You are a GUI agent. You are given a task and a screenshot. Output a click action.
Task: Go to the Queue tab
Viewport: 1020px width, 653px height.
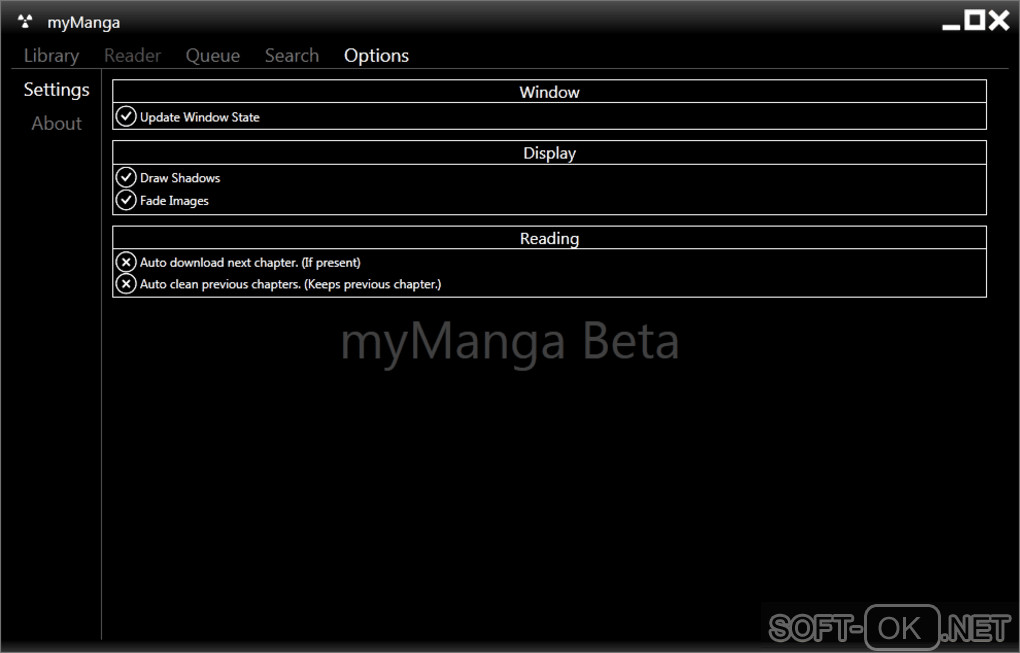[213, 56]
